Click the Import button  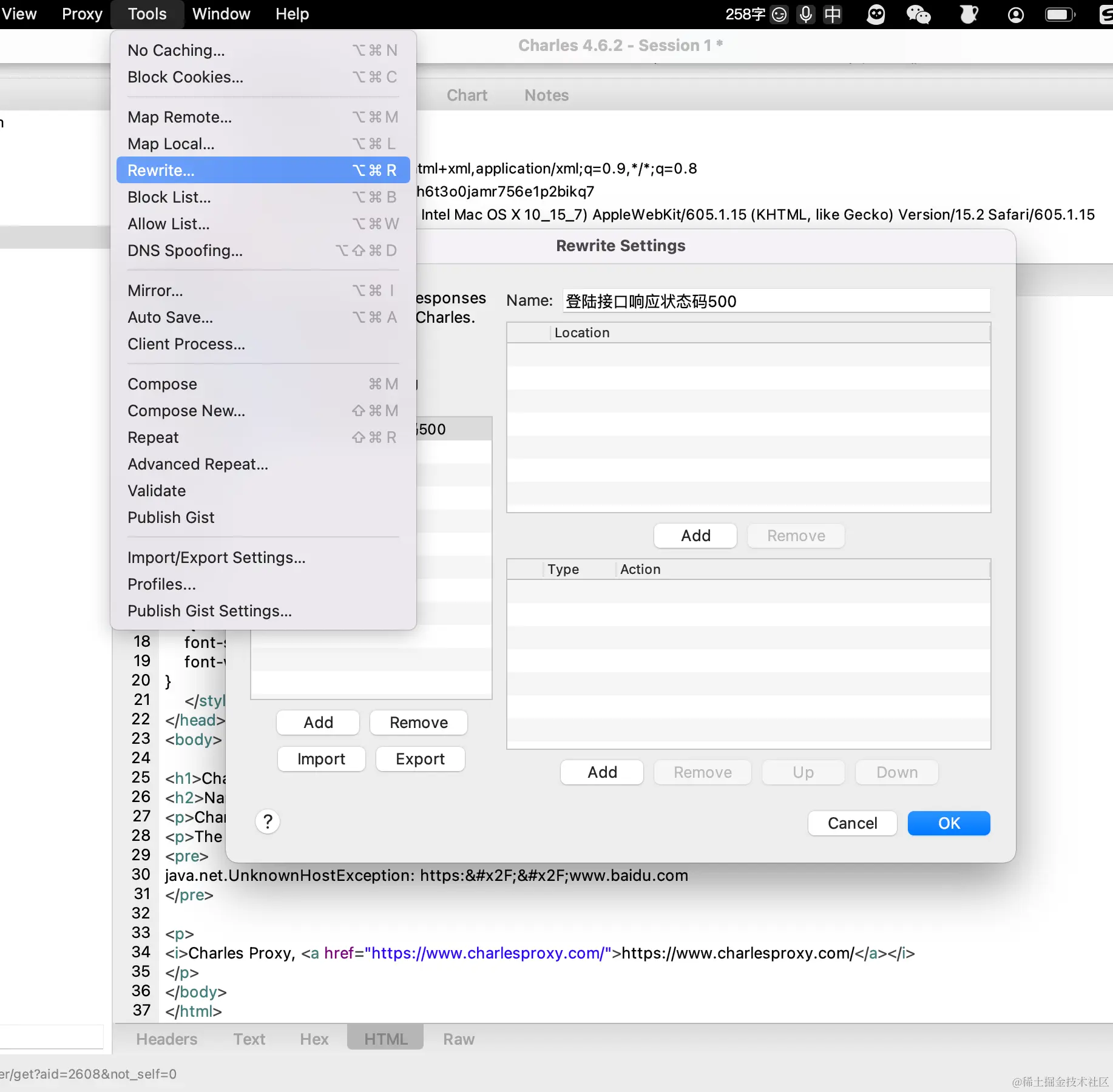click(x=322, y=759)
